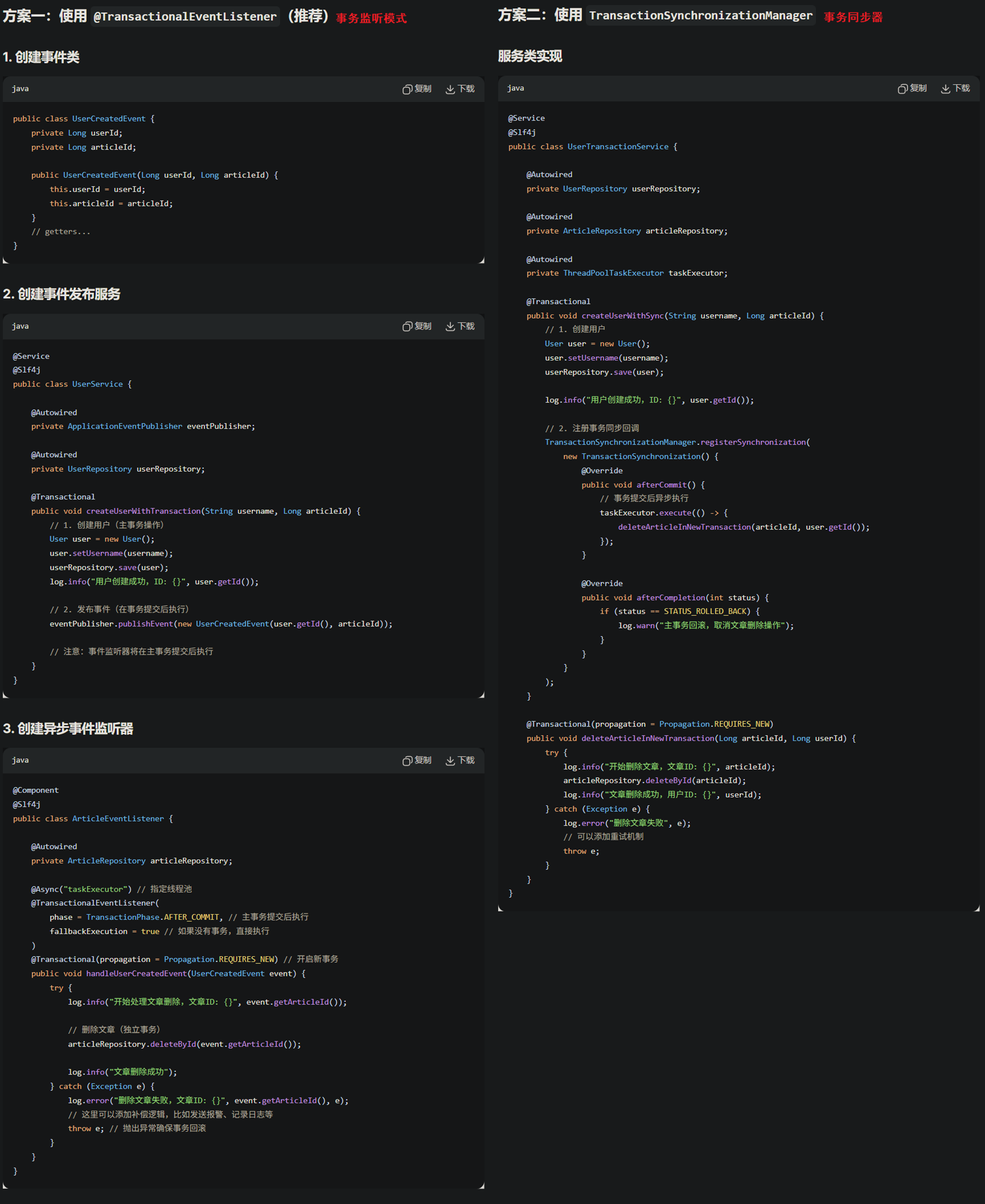The image size is (985, 1204).
Task: Click the @TransactionalEventListener inline code in heading
Action: click(x=185, y=16)
